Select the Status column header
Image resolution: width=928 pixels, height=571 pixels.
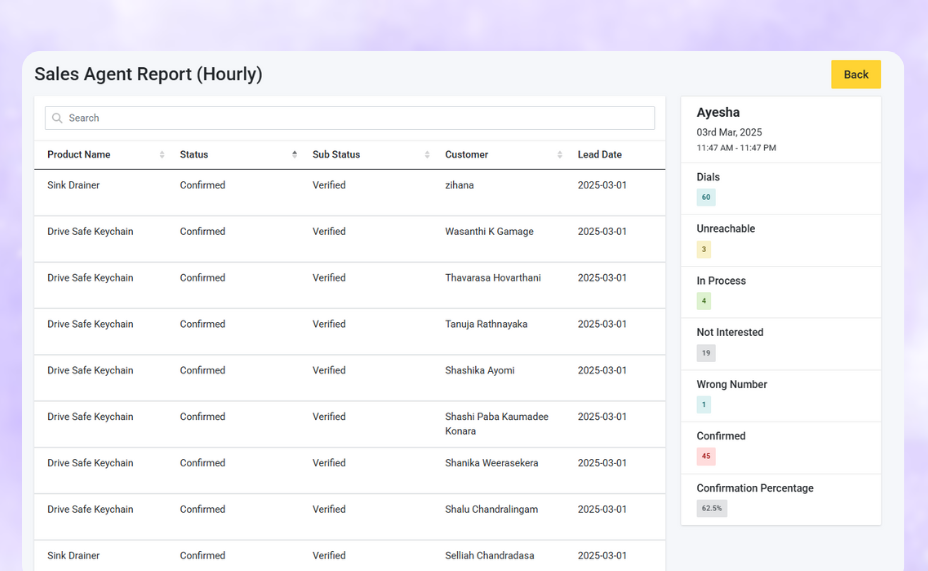(x=194, y=154)
